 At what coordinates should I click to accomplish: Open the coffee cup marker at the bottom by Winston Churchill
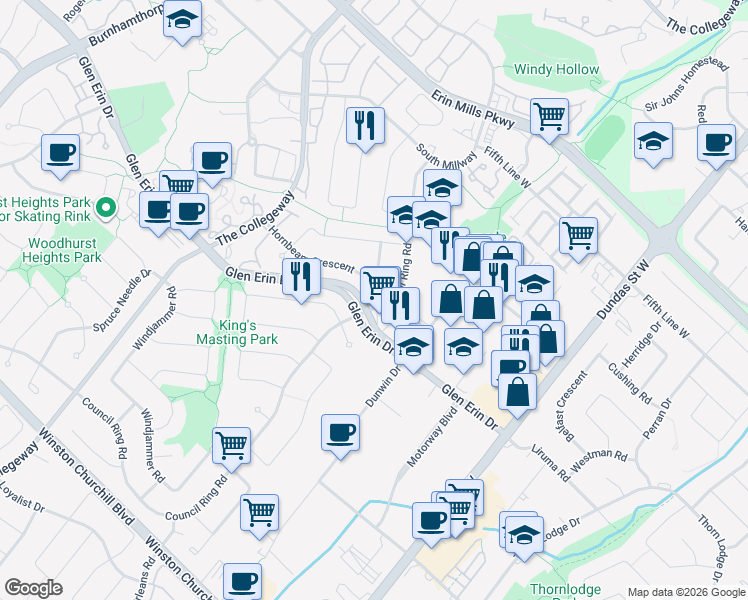pos(242,581)
